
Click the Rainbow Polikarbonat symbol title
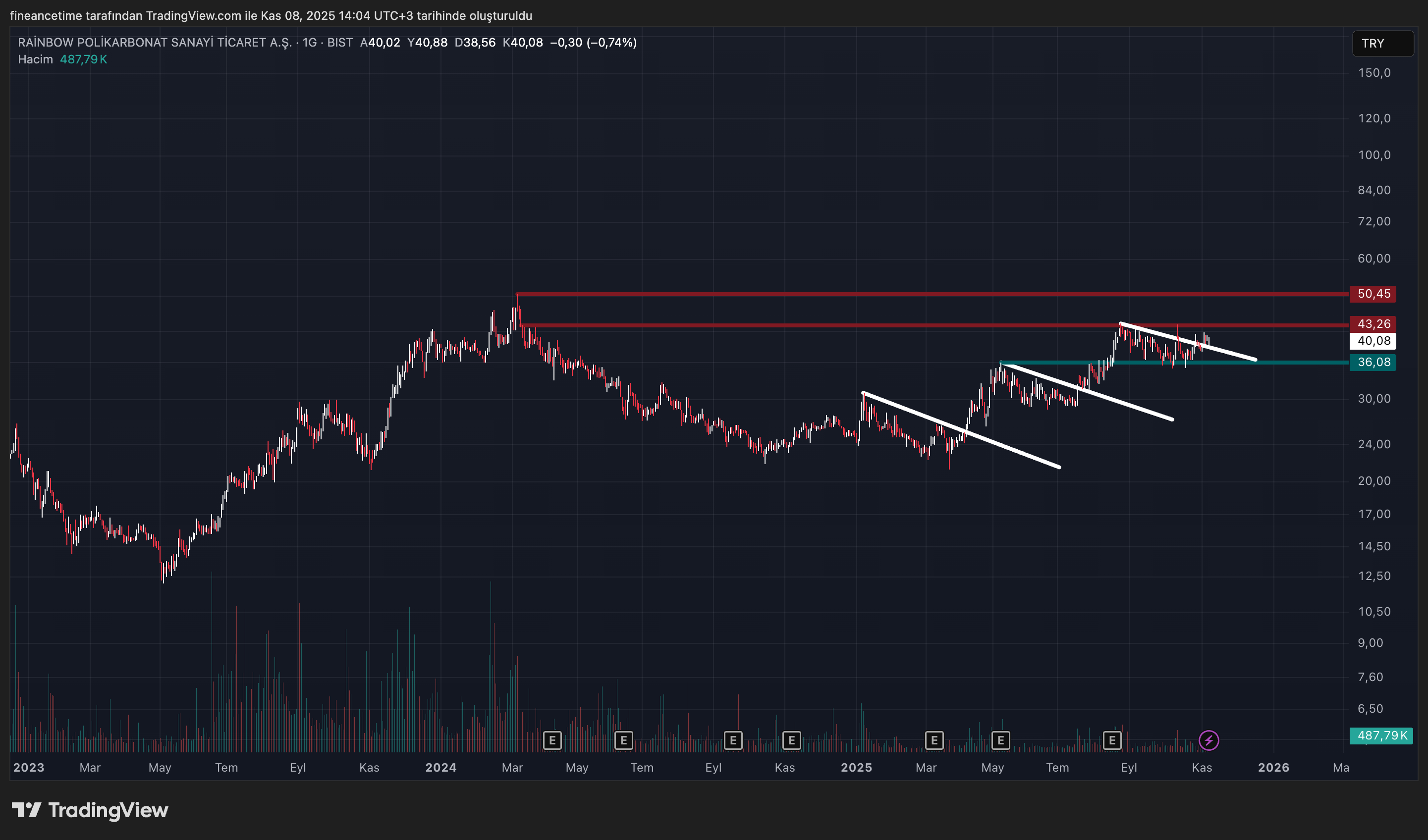[x=154, y=43]
